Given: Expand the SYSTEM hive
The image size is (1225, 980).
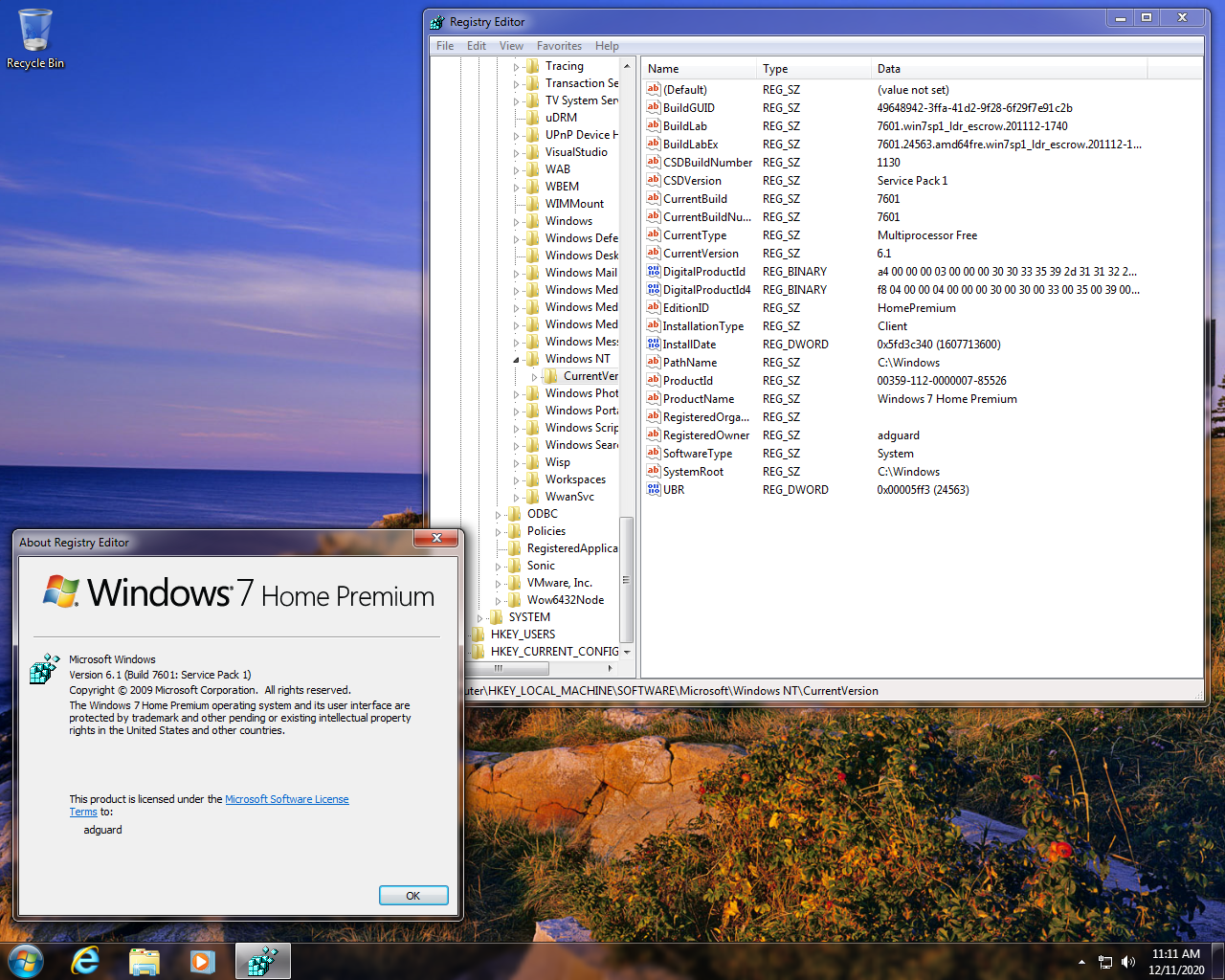Looking at the screenshot, I should (480, 618).
